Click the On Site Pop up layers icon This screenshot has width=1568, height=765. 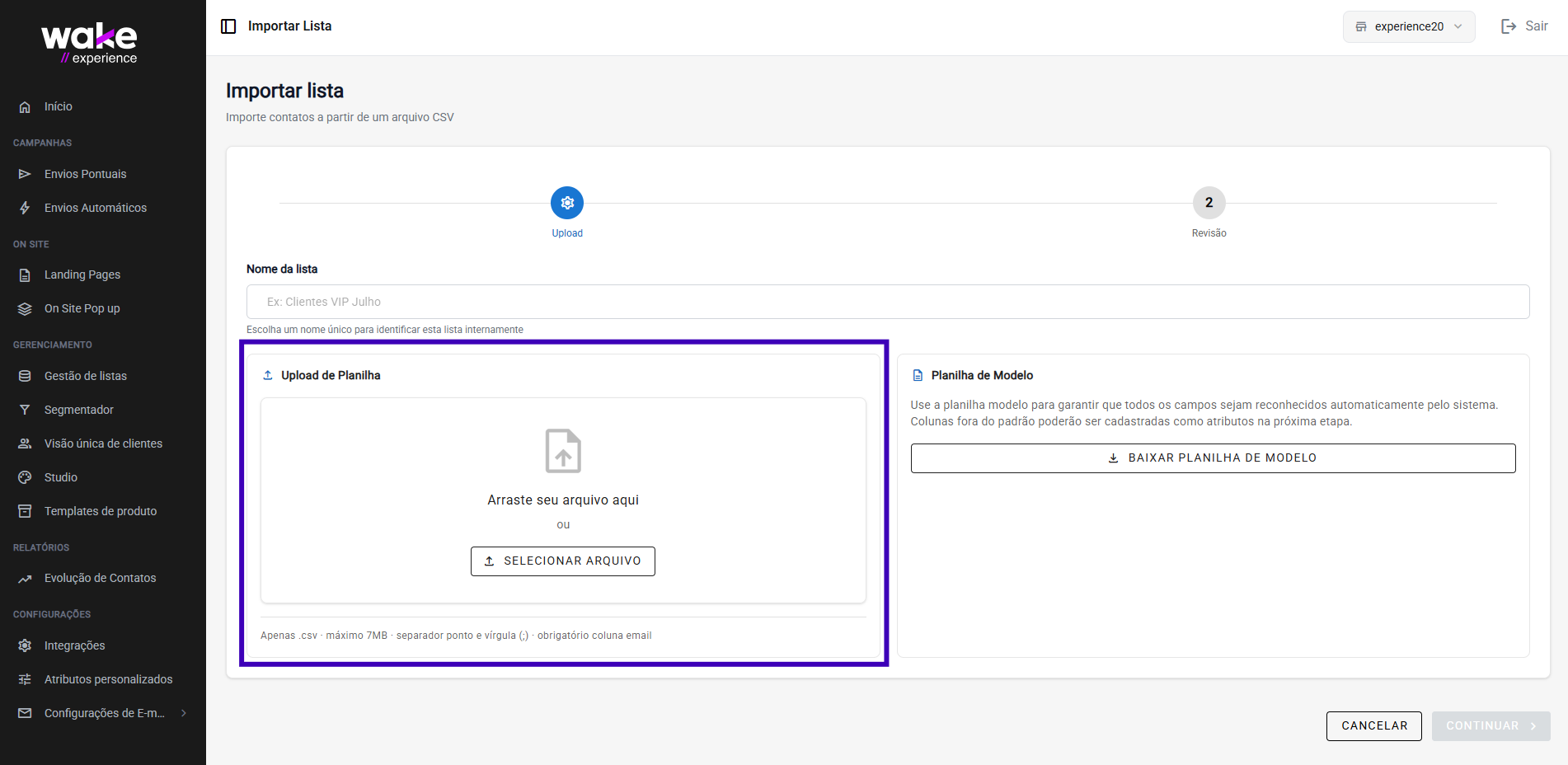tap(25, 308)
